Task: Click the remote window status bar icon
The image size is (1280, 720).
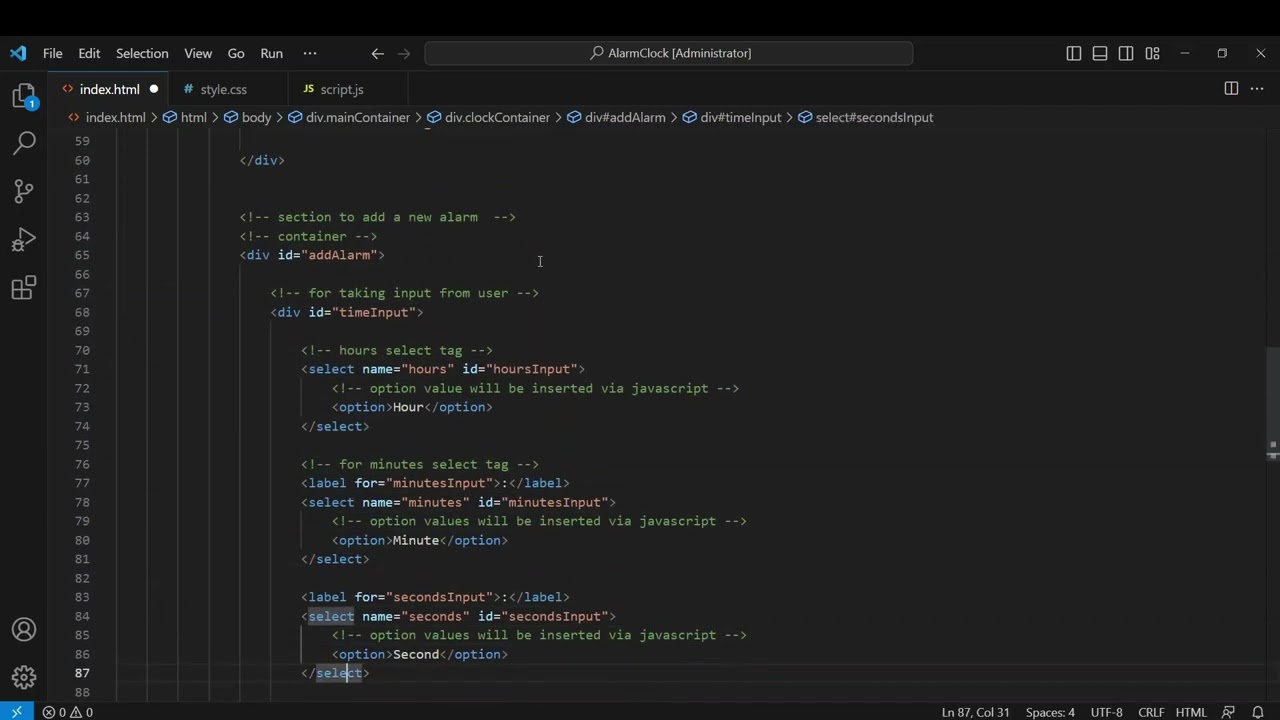Action: click(16, 712)
